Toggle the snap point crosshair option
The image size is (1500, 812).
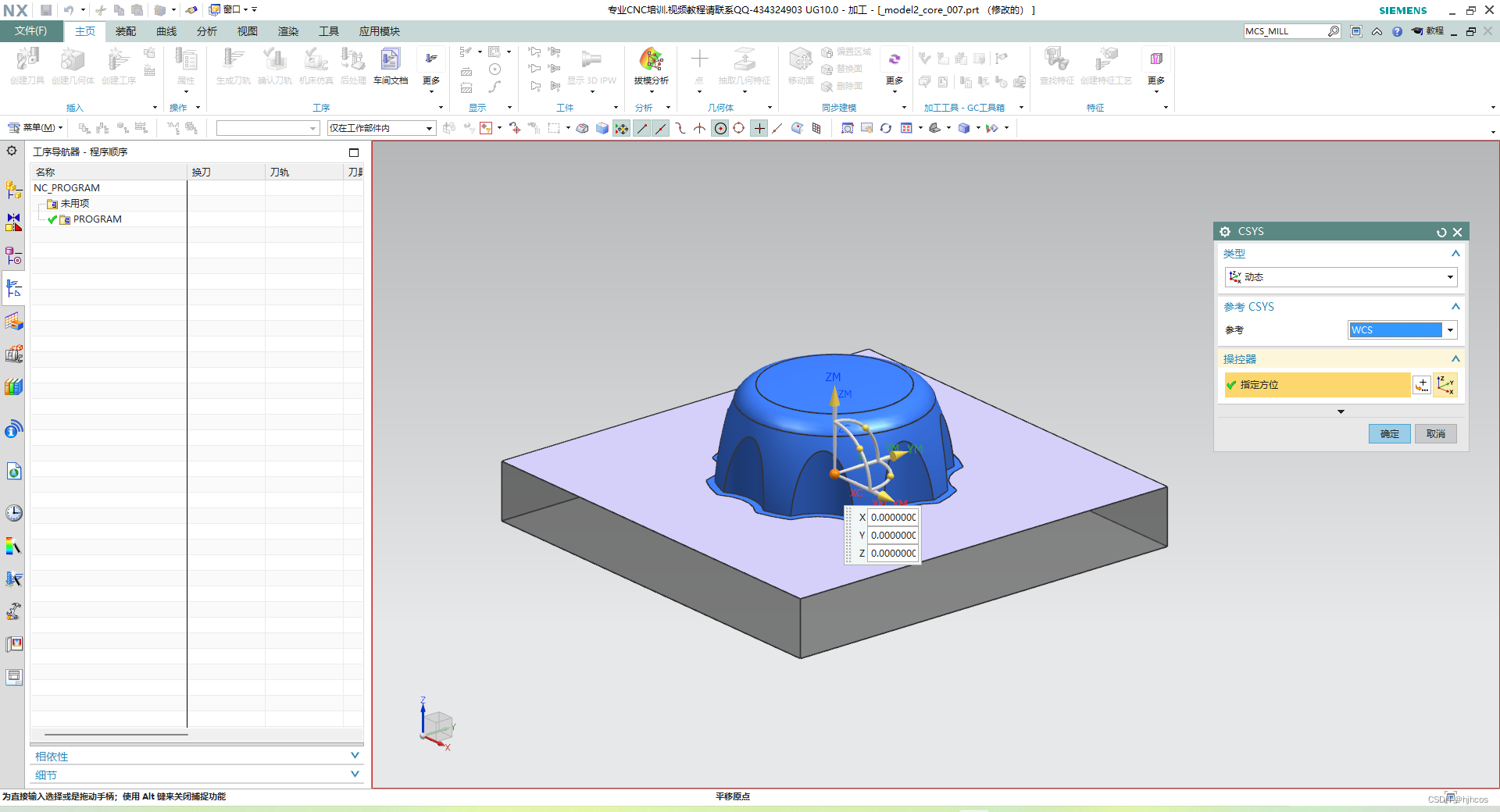point(759,128)
